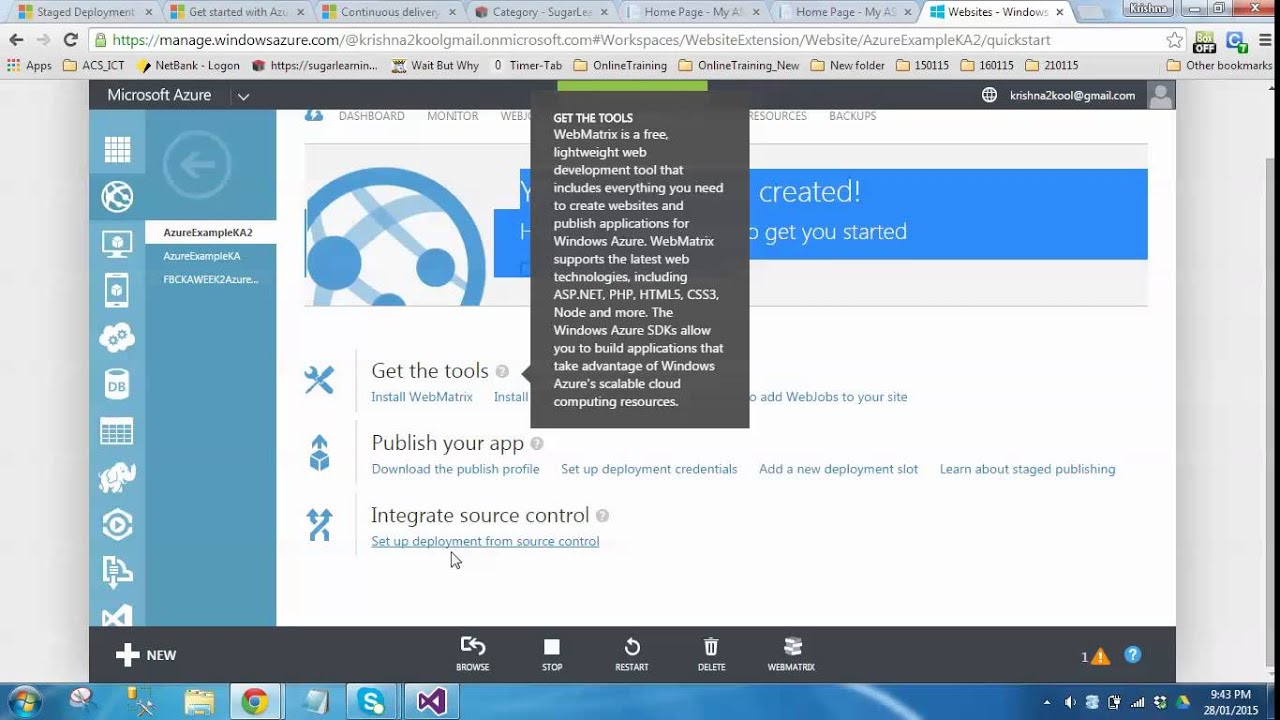Open Storage table icon in sidebar
This screenshot has width=1280, height=720.
117,432
